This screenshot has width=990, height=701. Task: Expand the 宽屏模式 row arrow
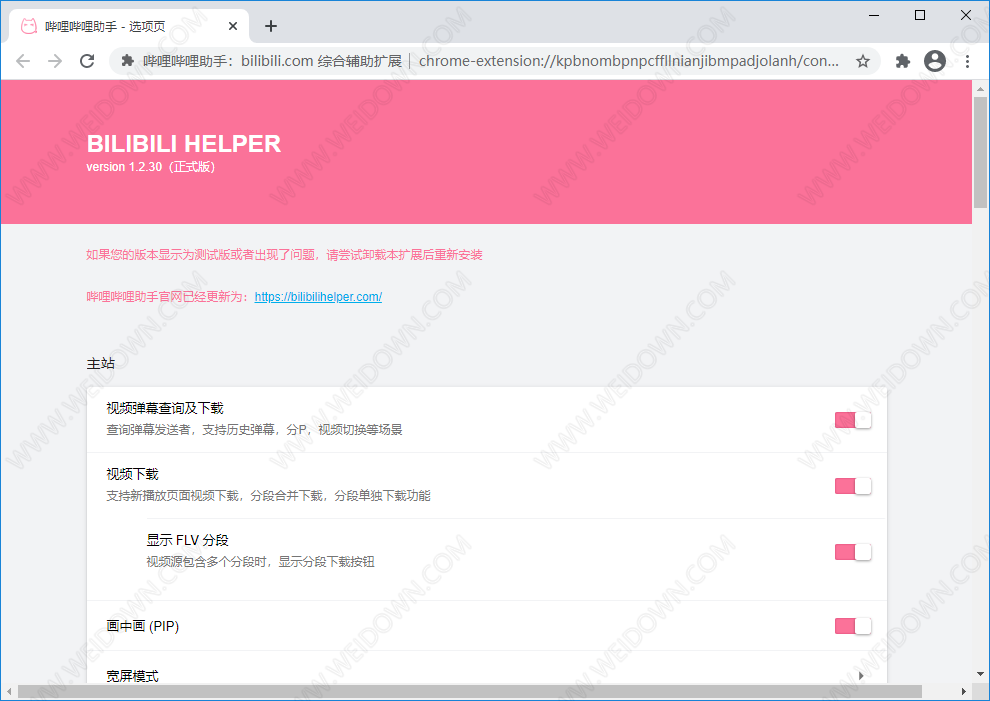tap(861, 676)
